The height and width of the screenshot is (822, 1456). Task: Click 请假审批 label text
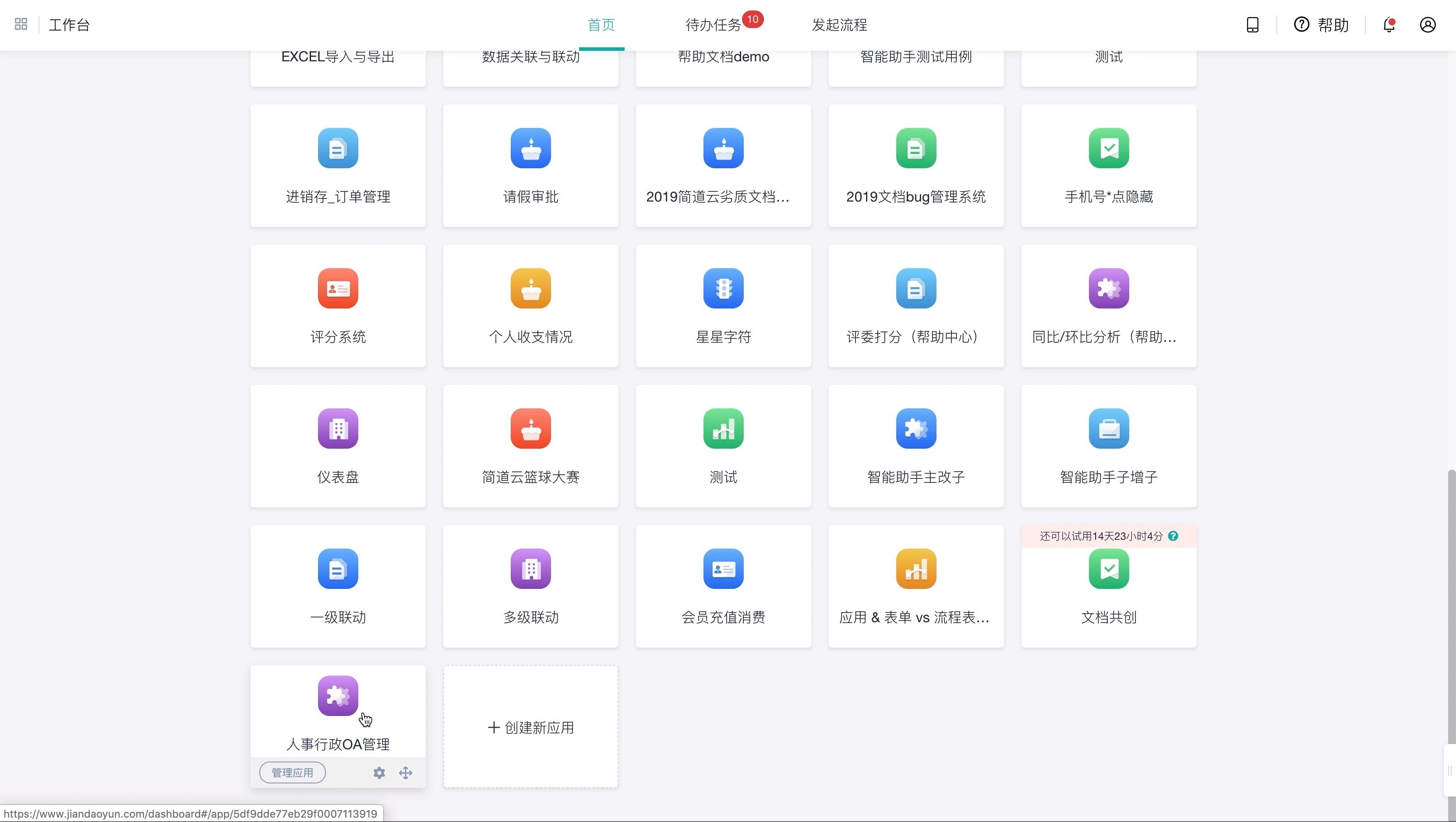(x=531, y=197)
